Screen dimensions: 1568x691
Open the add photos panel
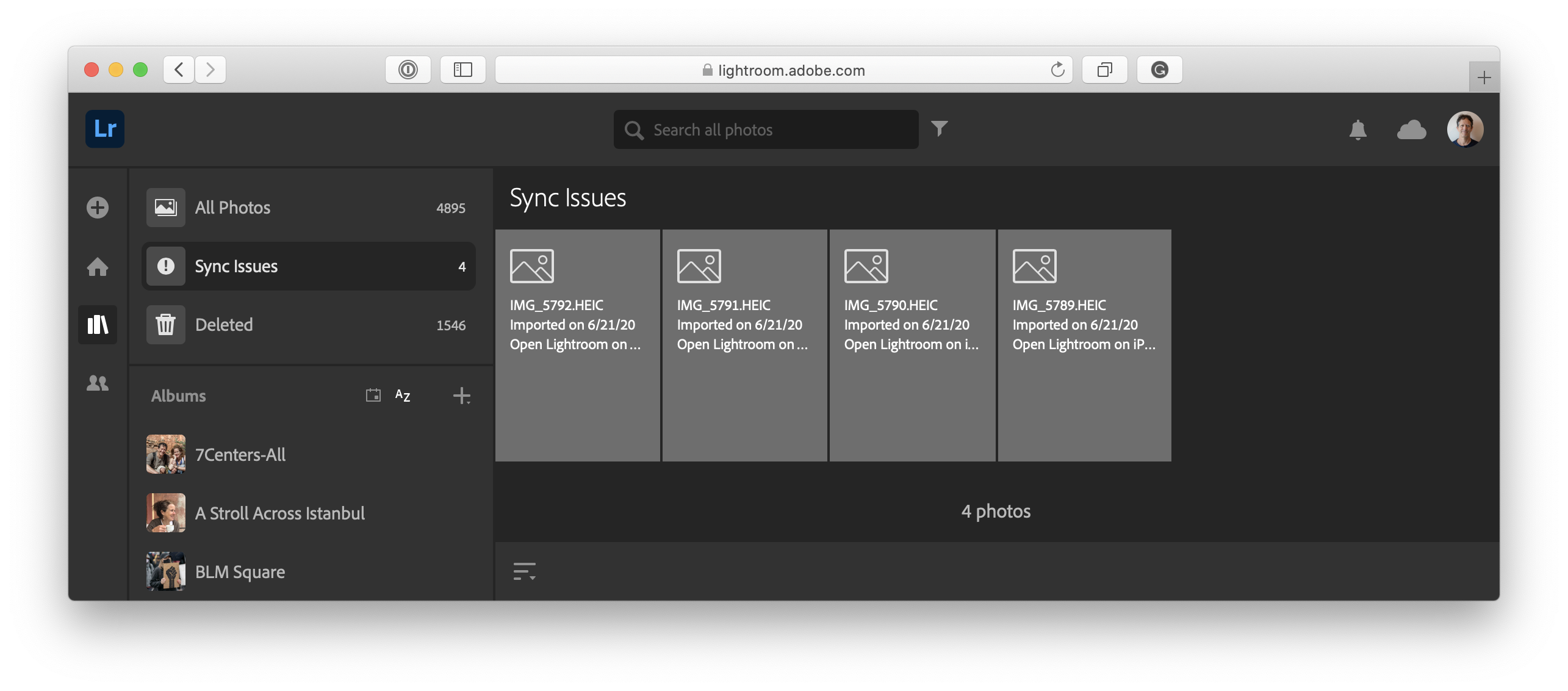click(x=98, y=208)
